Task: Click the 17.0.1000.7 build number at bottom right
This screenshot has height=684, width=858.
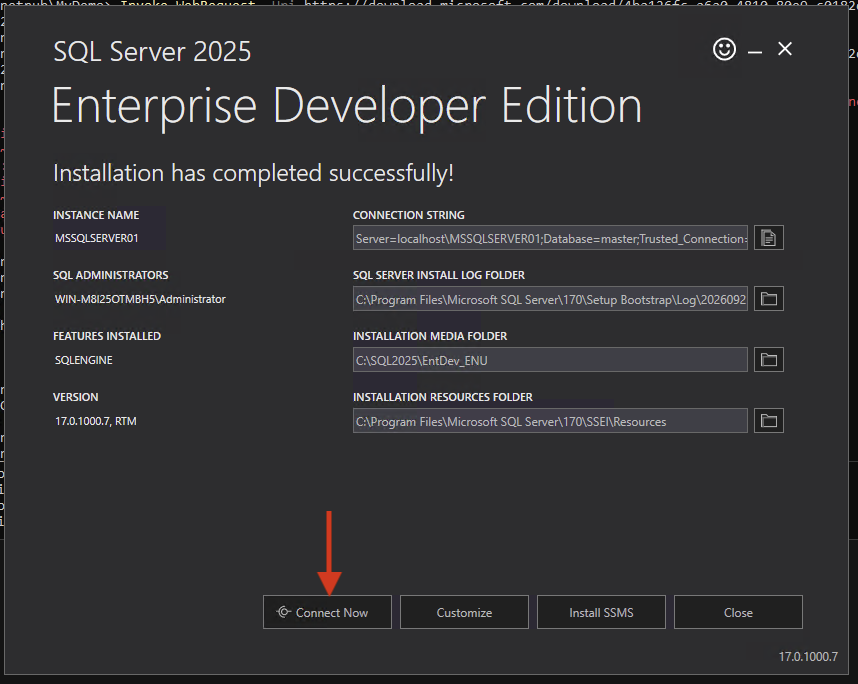Action: coord(808,656)
